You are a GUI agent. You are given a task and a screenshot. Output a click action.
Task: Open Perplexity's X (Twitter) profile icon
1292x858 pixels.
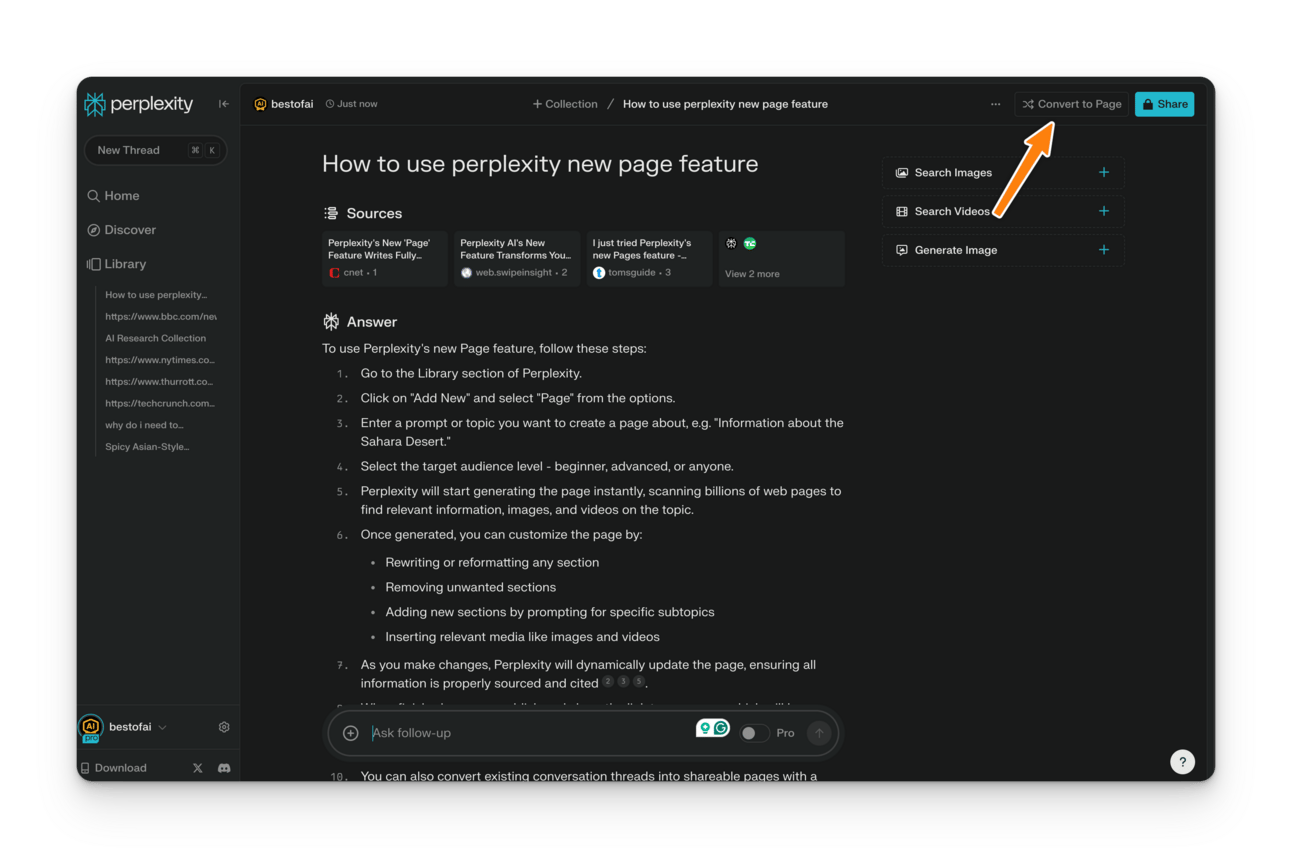[x=197, y=768]
